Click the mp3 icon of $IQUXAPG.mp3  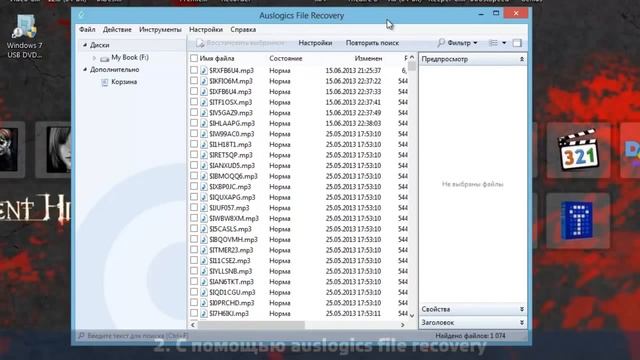pyautogui.click(x=204, y=197)
